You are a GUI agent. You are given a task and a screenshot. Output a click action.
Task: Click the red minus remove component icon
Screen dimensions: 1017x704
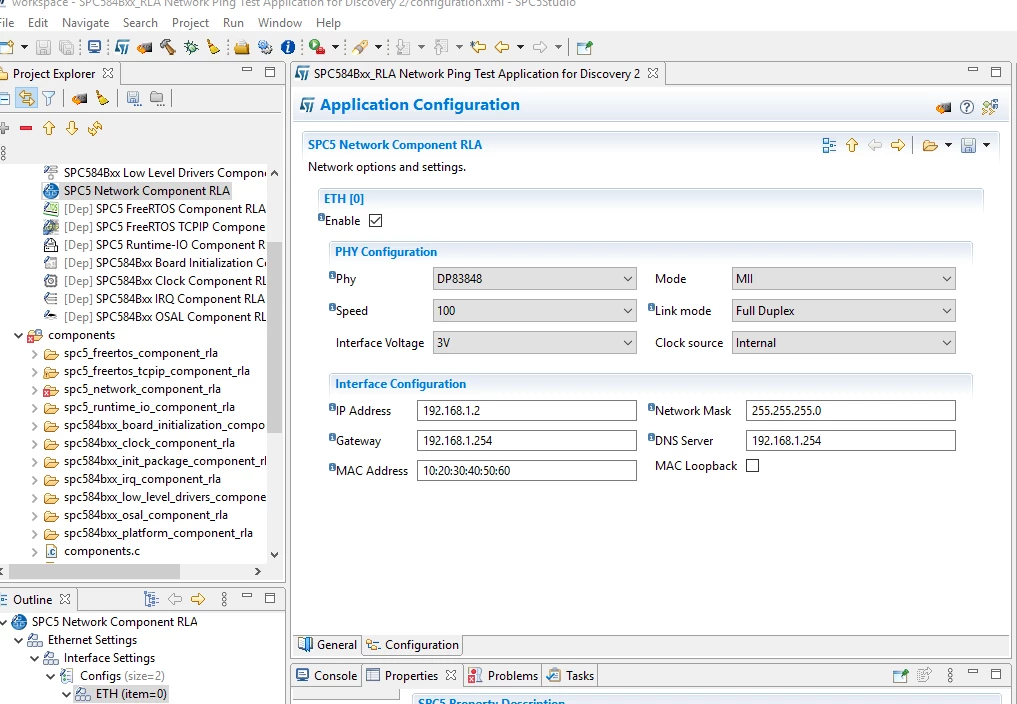(x=26, y=128)
